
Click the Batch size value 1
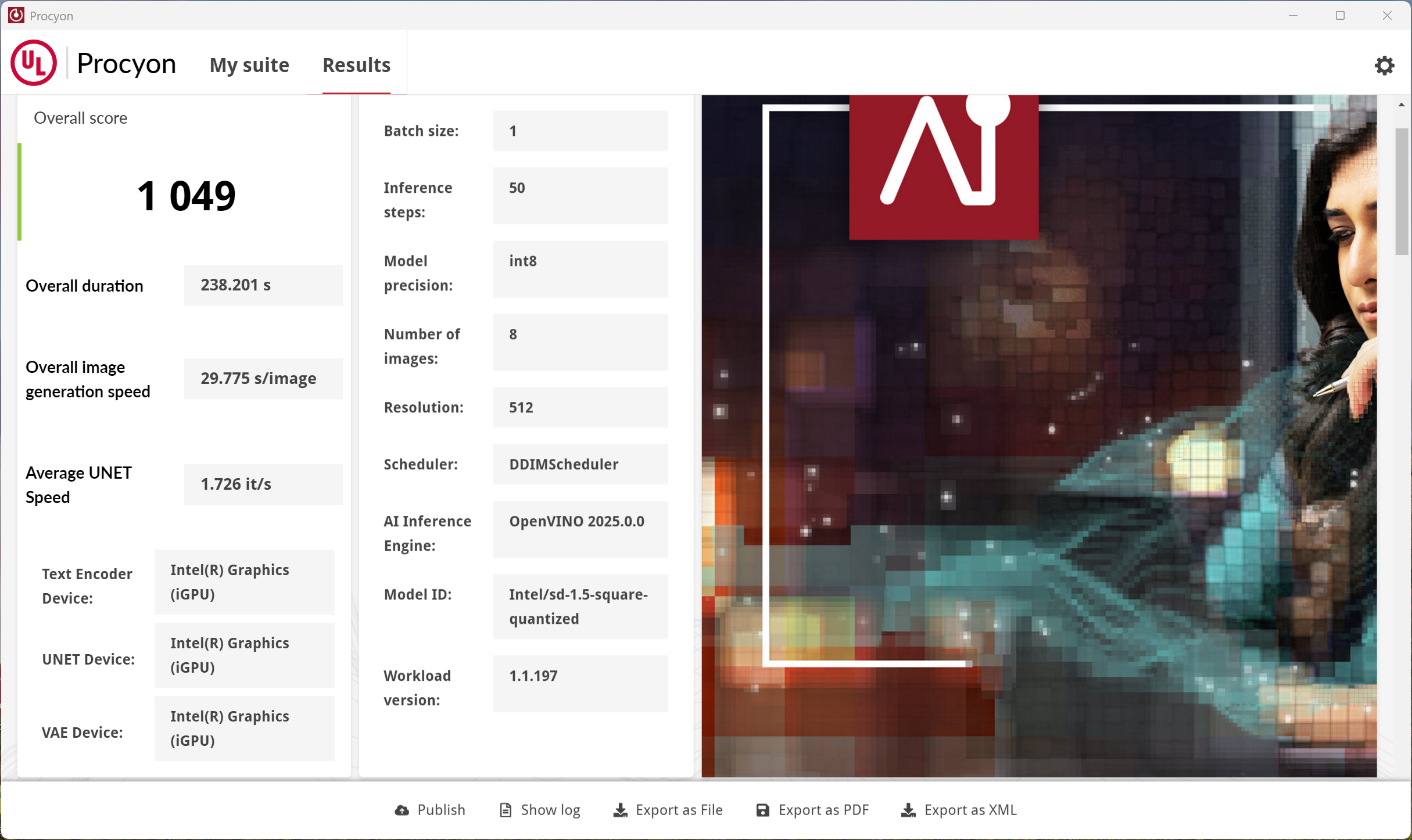pos(580,131)
